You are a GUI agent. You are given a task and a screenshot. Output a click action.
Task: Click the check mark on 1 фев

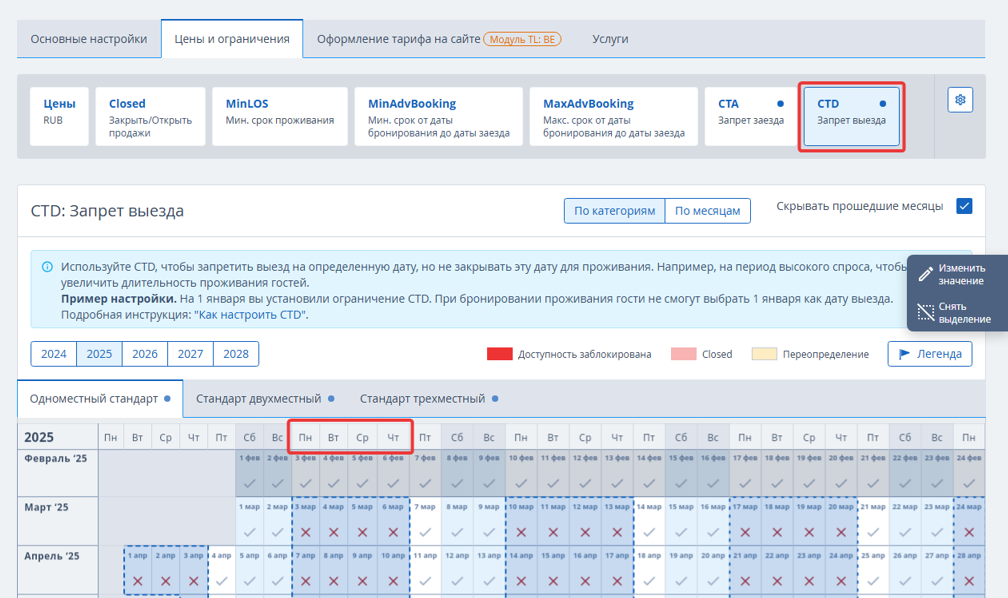point(249,484)
